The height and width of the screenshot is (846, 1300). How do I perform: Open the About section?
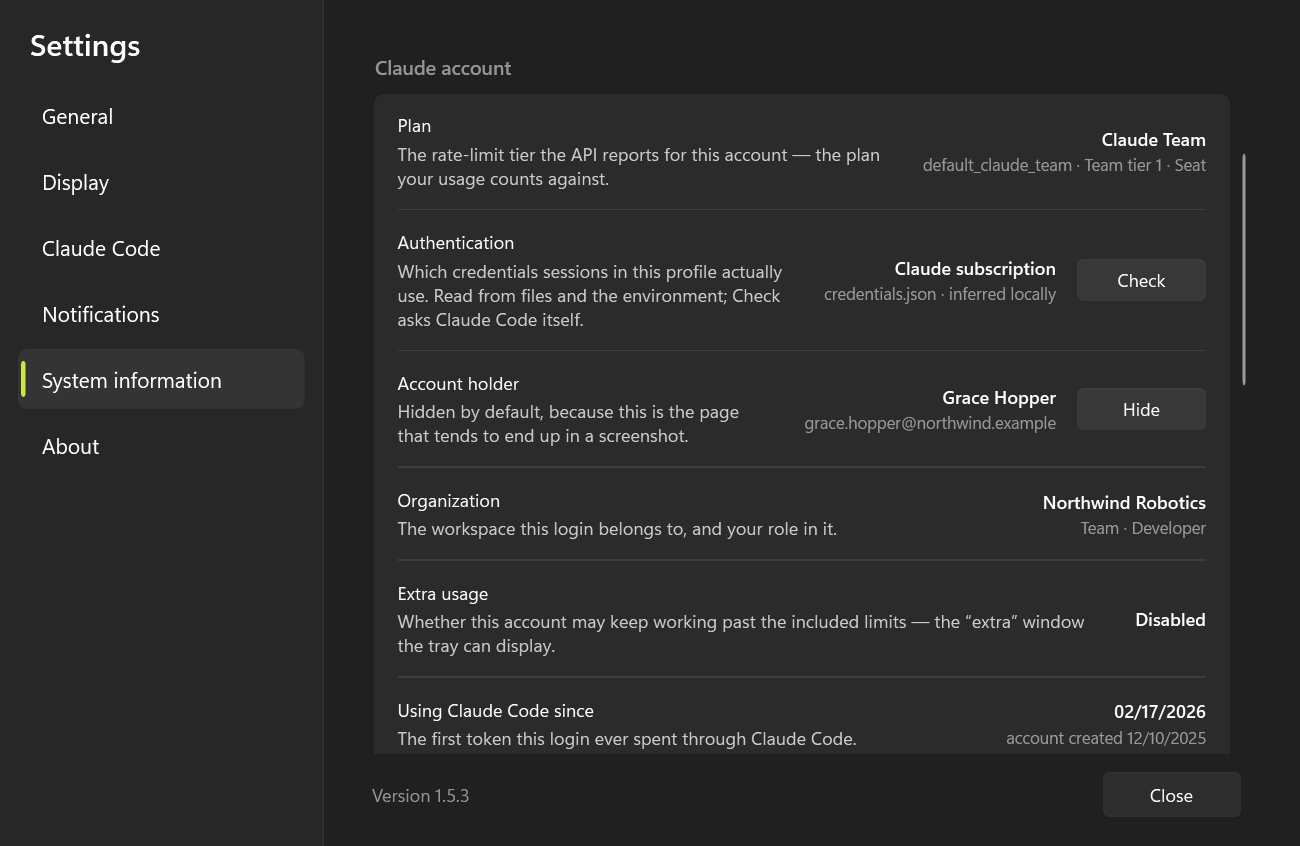pyautogui.click(x=161, y=447)
